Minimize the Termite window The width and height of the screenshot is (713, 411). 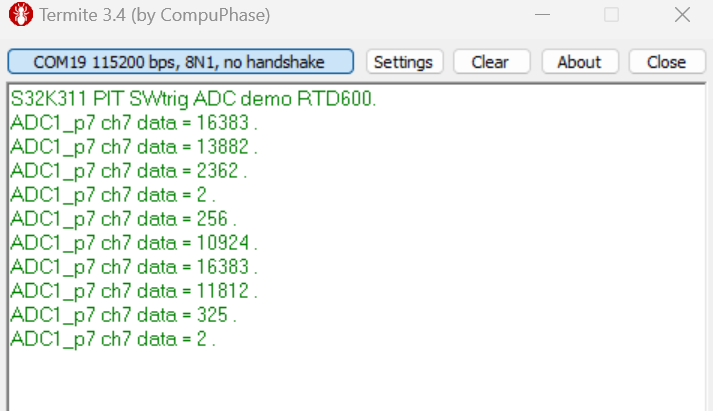click(542, 15)
